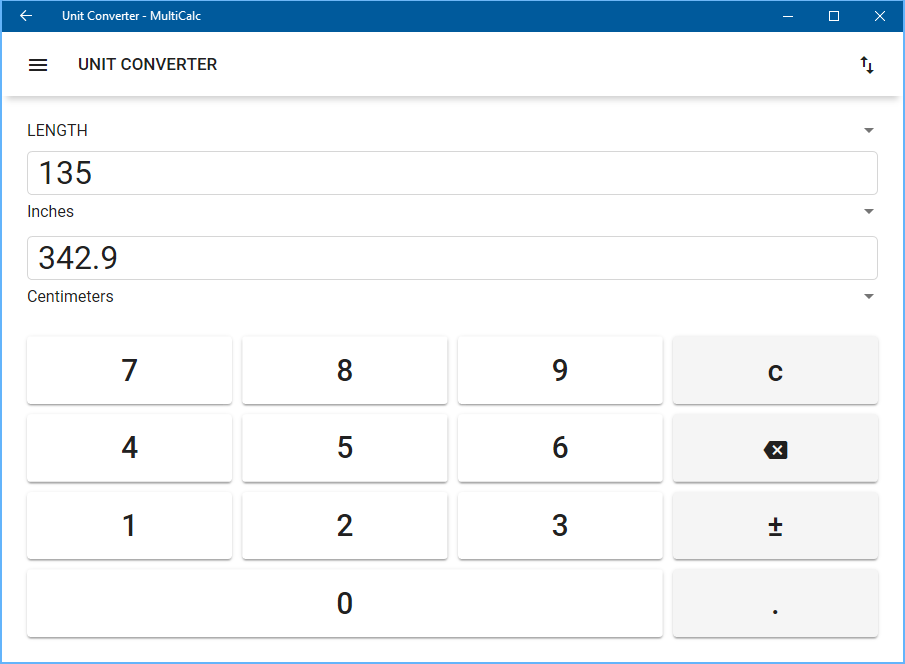Tap the number 5 key
The height and width of the screenshot is (664, 905).
coord(345,448)
